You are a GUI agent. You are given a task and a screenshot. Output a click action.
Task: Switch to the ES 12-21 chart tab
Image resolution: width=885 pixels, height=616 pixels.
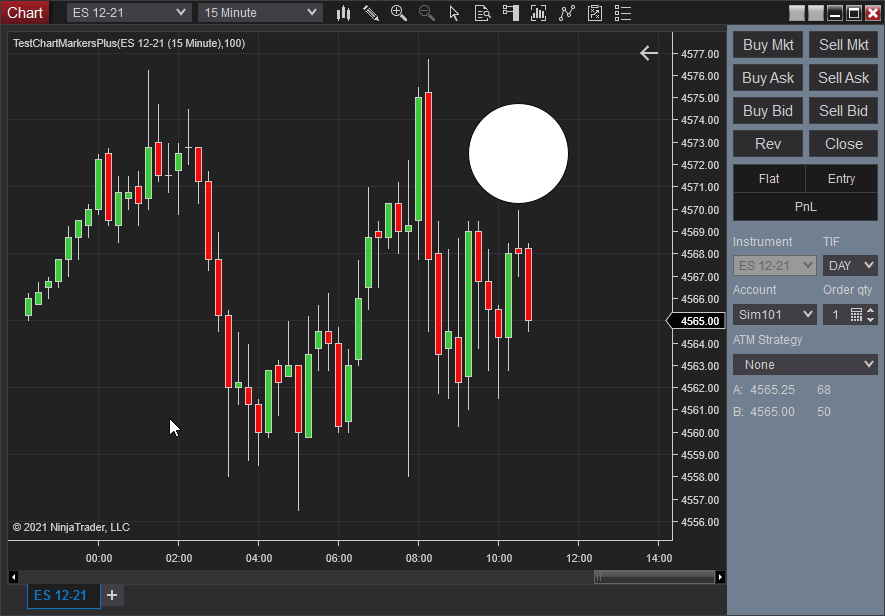[63, 595]
